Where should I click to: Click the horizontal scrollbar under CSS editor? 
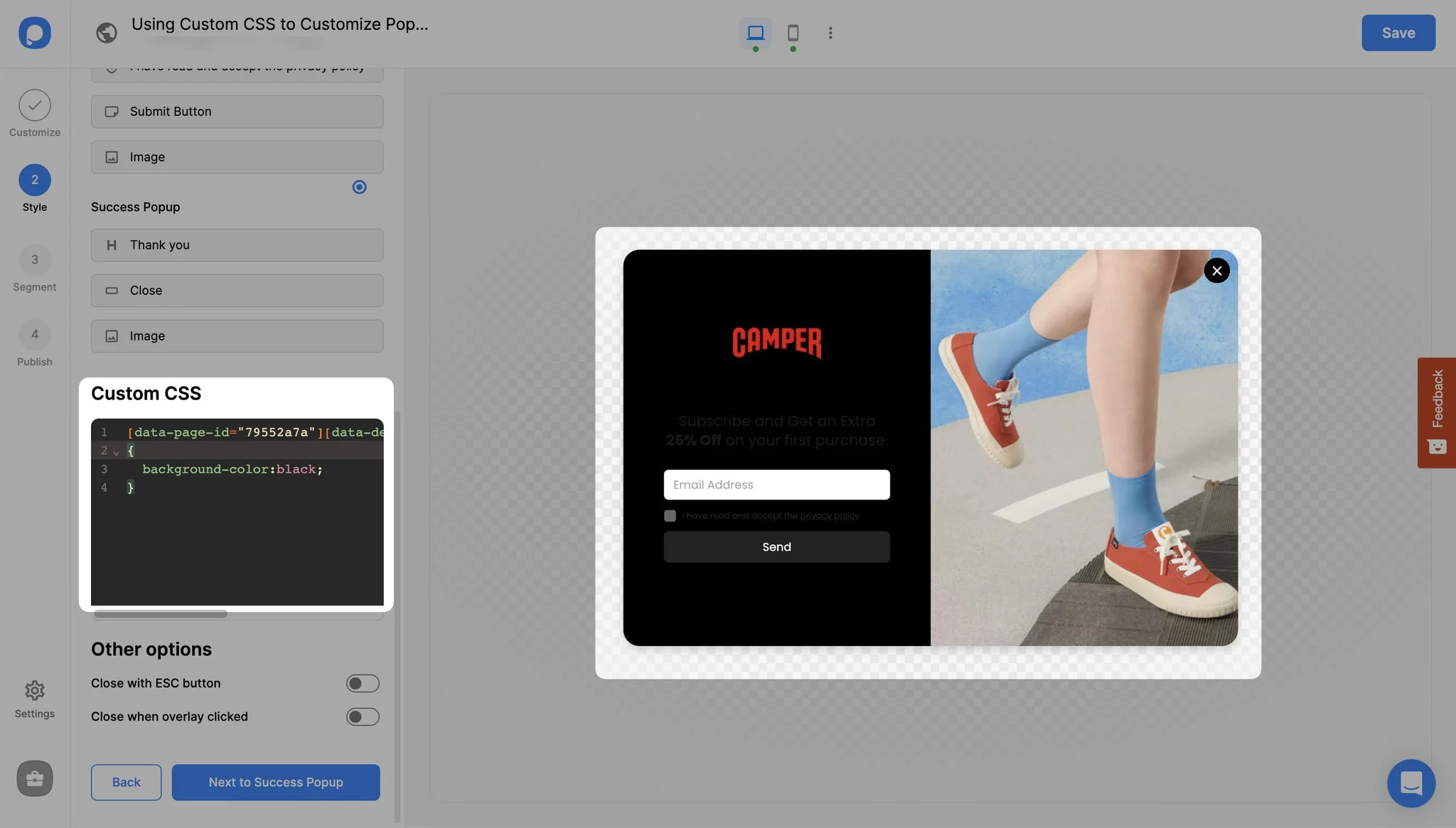pos(161,613)
